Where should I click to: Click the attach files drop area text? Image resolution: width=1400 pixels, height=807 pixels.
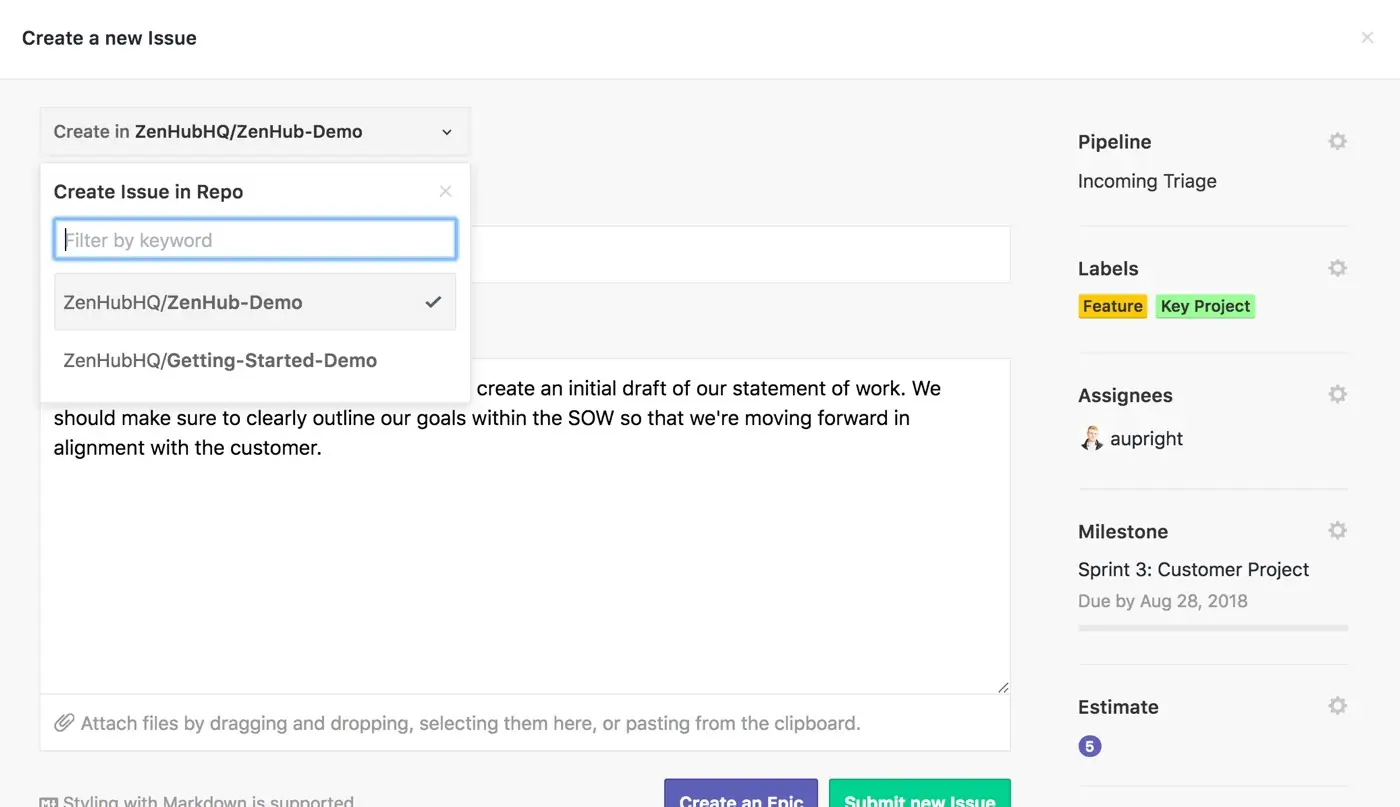[x=470, y=723]
